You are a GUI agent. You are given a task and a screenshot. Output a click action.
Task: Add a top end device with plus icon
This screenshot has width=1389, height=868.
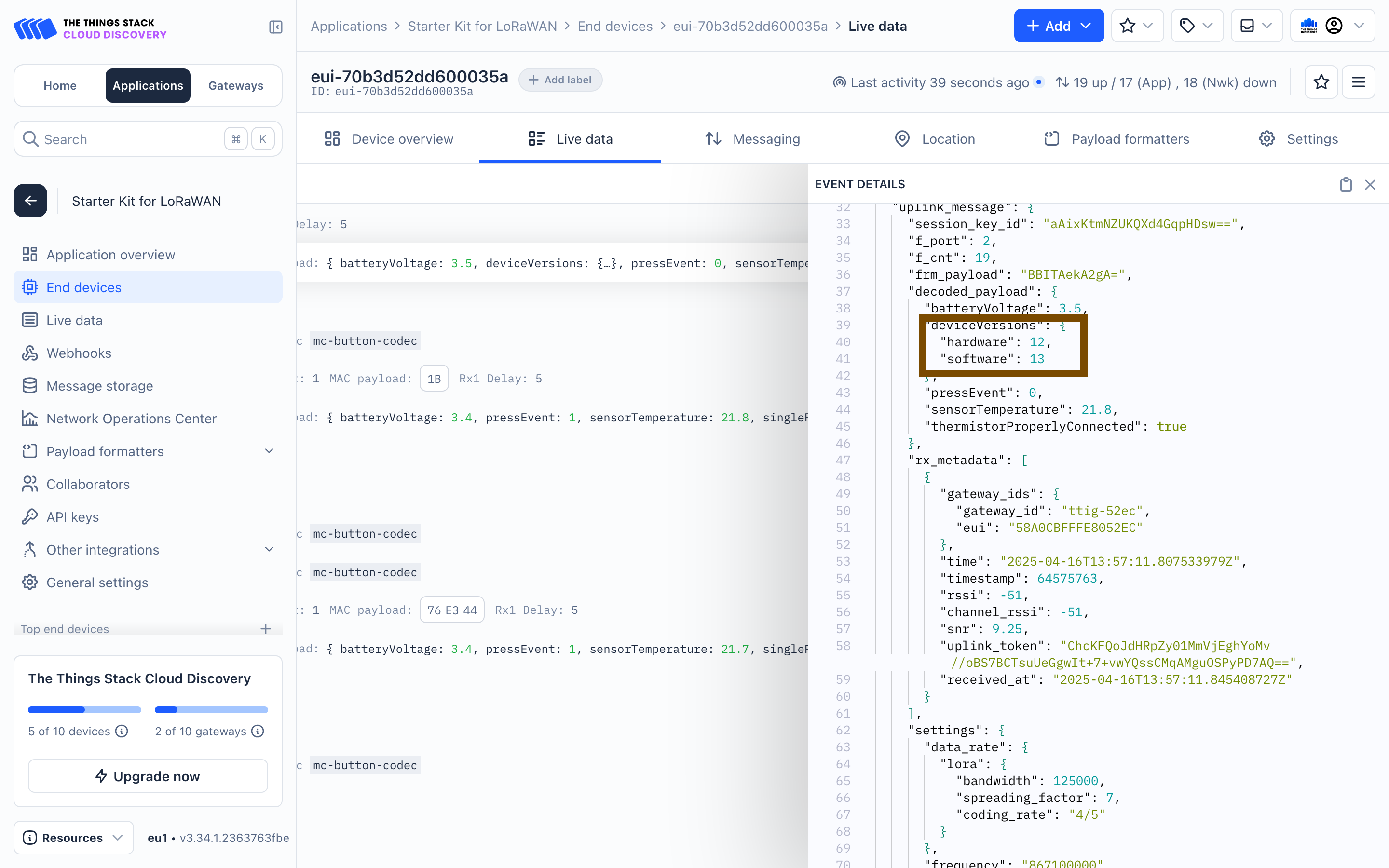click(x=265, y=629)
